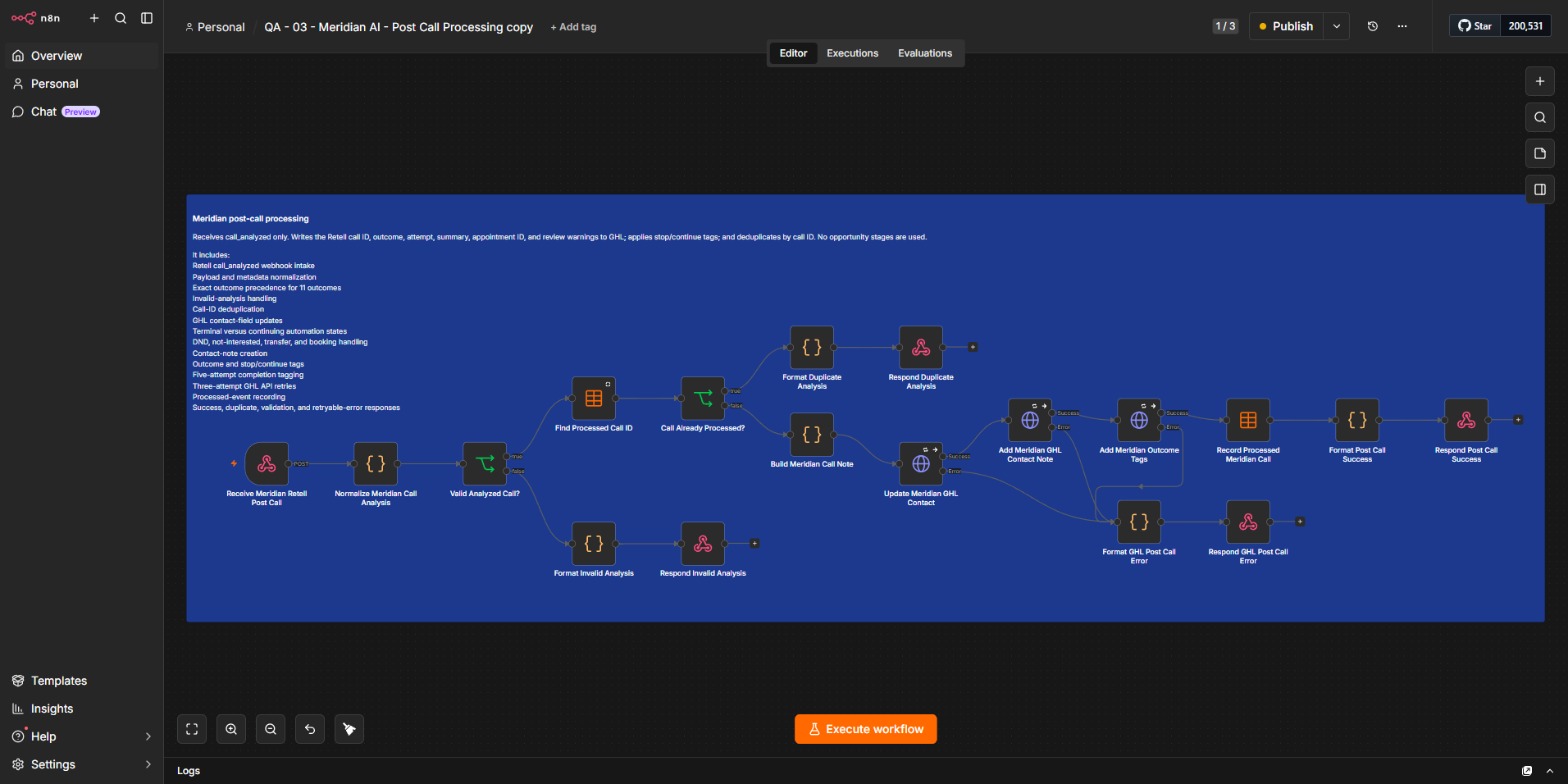Expand the Settings submenu
Screen dimensions: 1568x784
click(x=148, y=764)
